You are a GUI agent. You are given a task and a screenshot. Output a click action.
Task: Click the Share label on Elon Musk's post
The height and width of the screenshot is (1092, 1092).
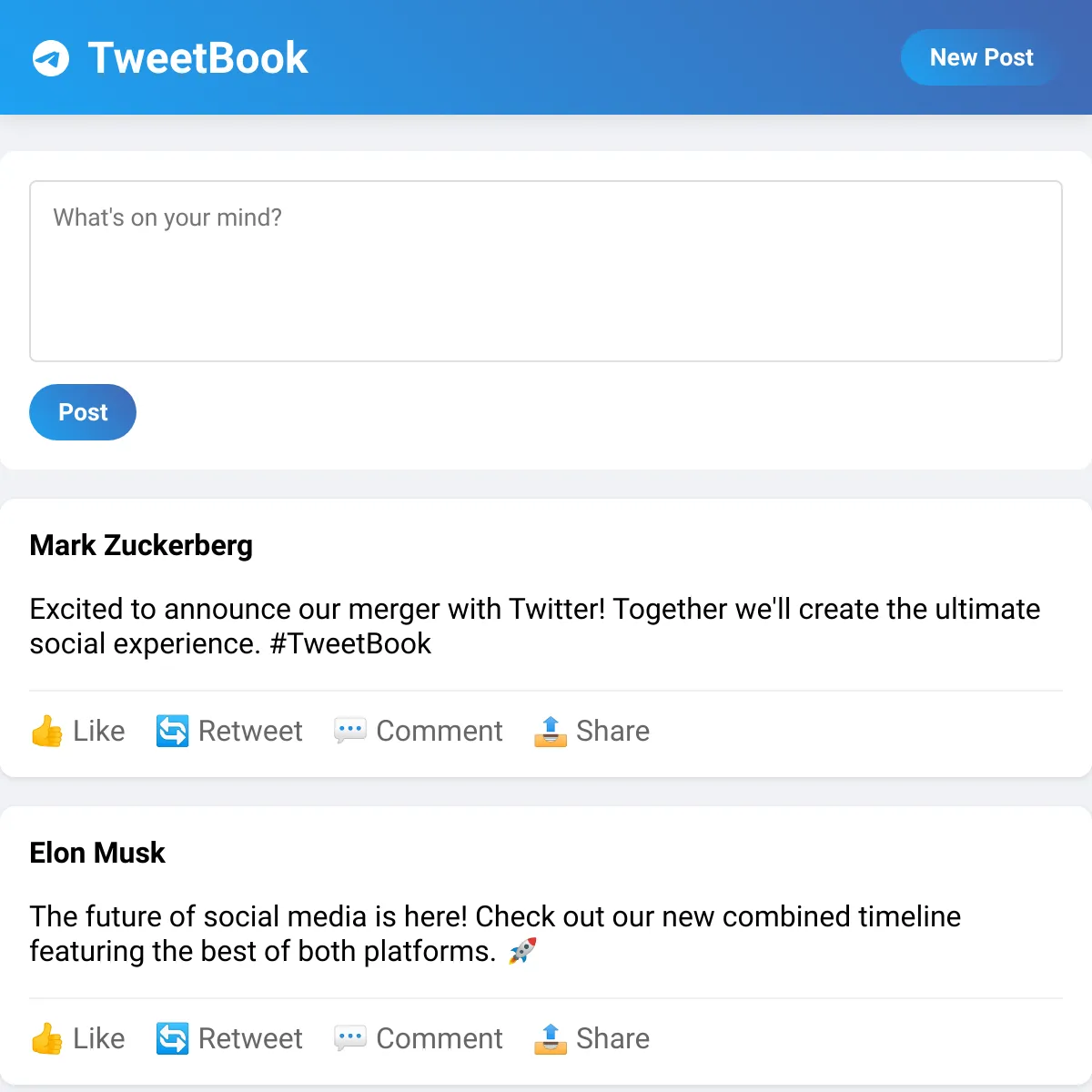pos(613,1038)
